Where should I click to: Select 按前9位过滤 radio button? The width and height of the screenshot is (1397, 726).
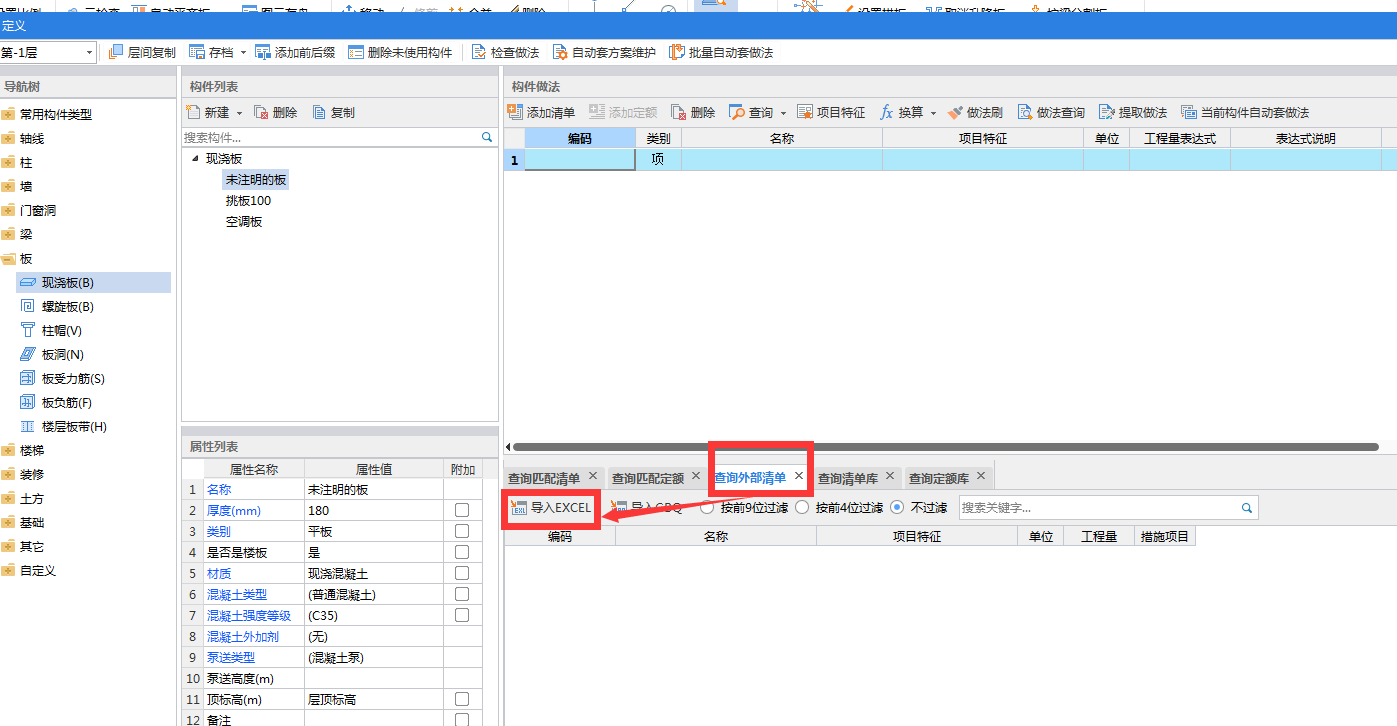707,507
